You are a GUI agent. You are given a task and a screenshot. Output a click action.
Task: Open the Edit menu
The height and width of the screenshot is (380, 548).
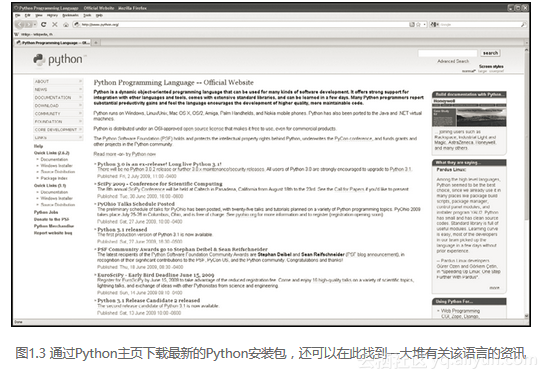28,15
